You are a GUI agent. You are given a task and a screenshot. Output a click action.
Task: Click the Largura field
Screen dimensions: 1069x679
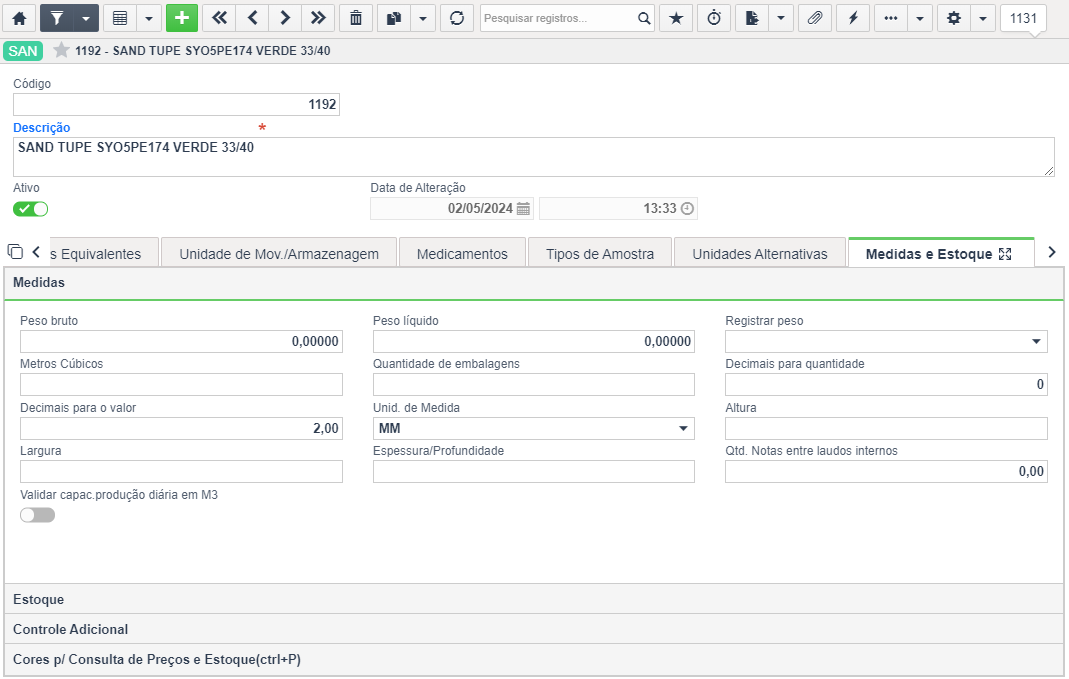tap(181, 471)
